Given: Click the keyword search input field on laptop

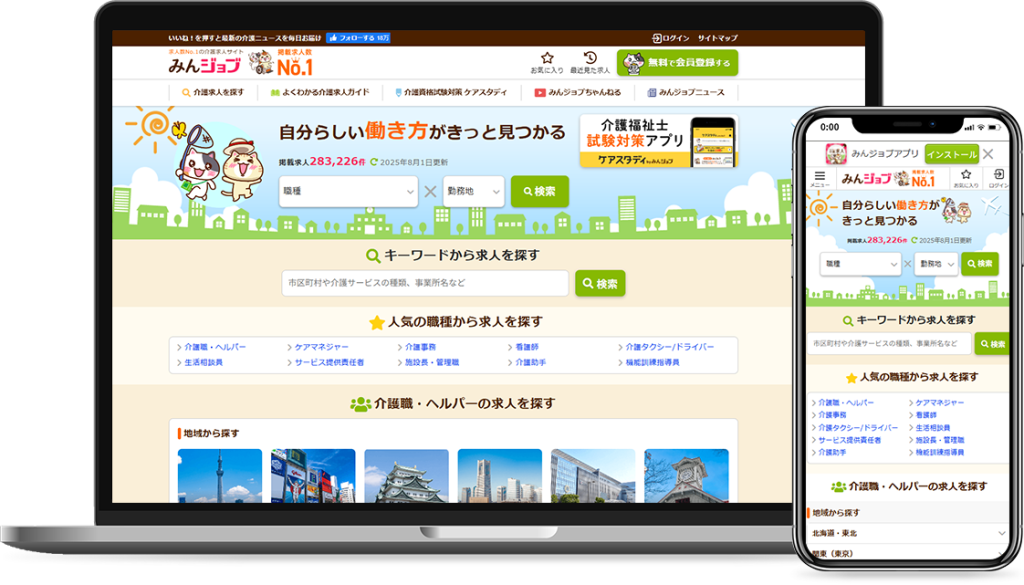Looking at the screenshot, I should (424, 283).
